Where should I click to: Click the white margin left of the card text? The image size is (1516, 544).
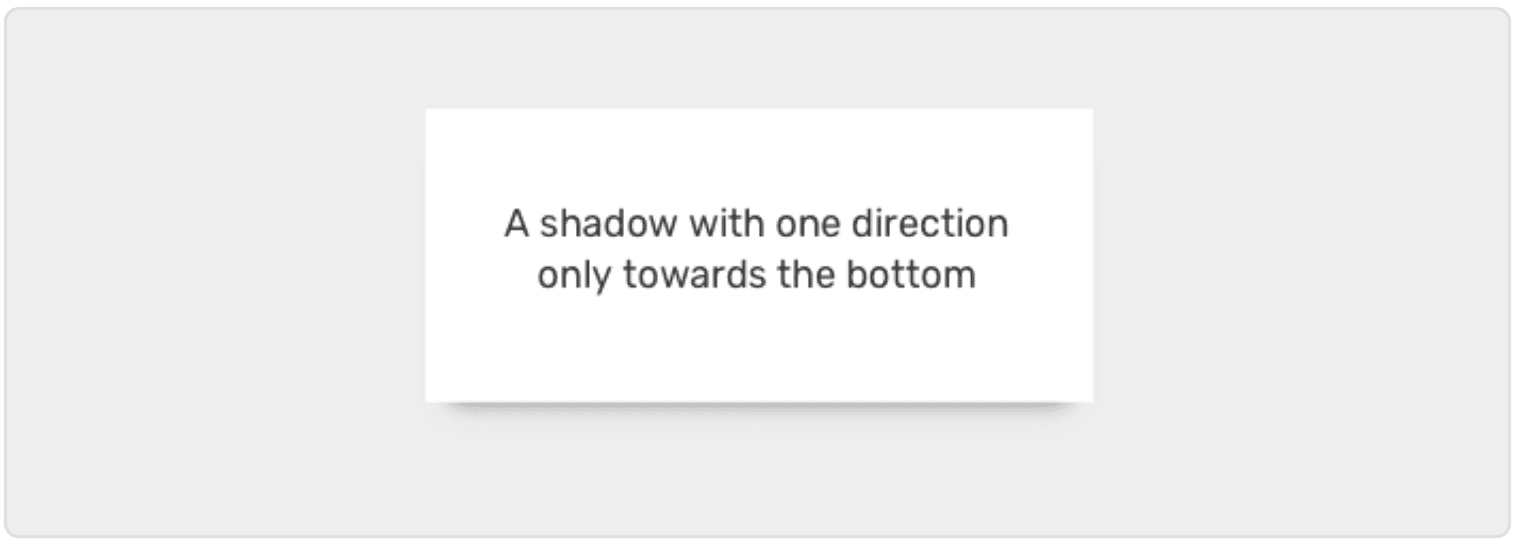click(462, 250)
